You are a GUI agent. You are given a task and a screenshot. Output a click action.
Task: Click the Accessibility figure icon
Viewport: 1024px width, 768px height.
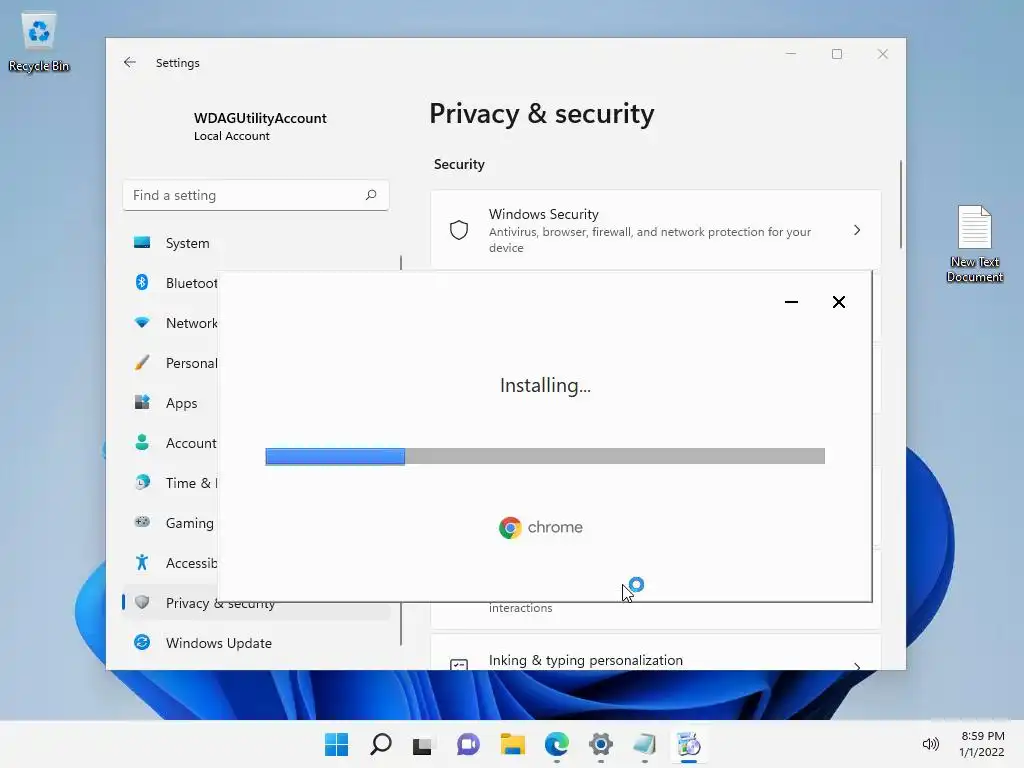(x=142, y=562)
